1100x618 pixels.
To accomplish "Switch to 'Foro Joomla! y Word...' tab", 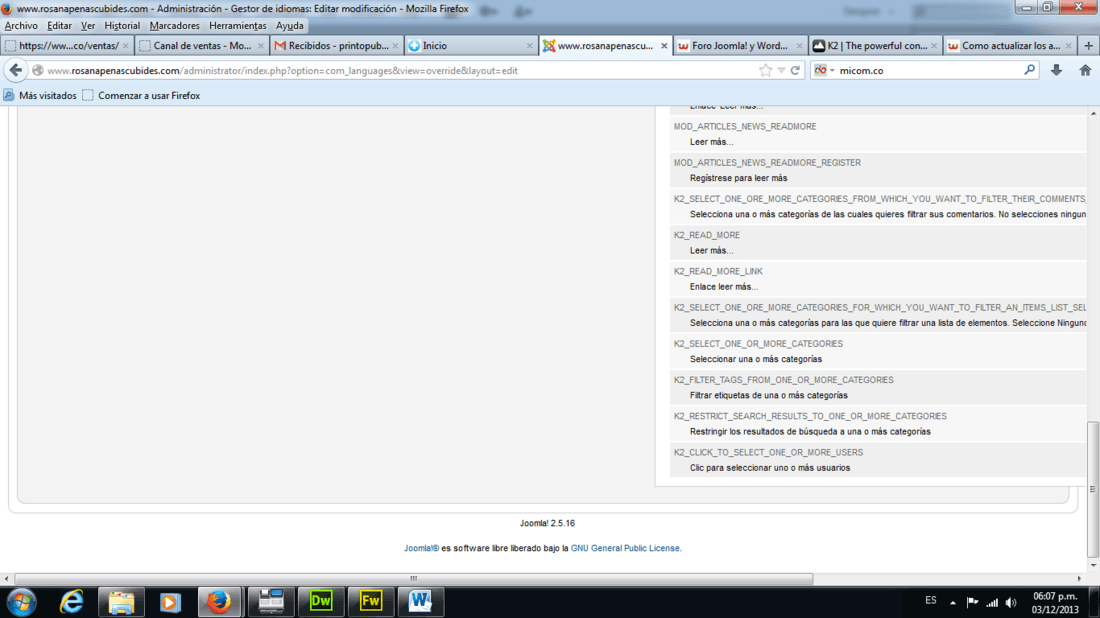I will 740,46.
